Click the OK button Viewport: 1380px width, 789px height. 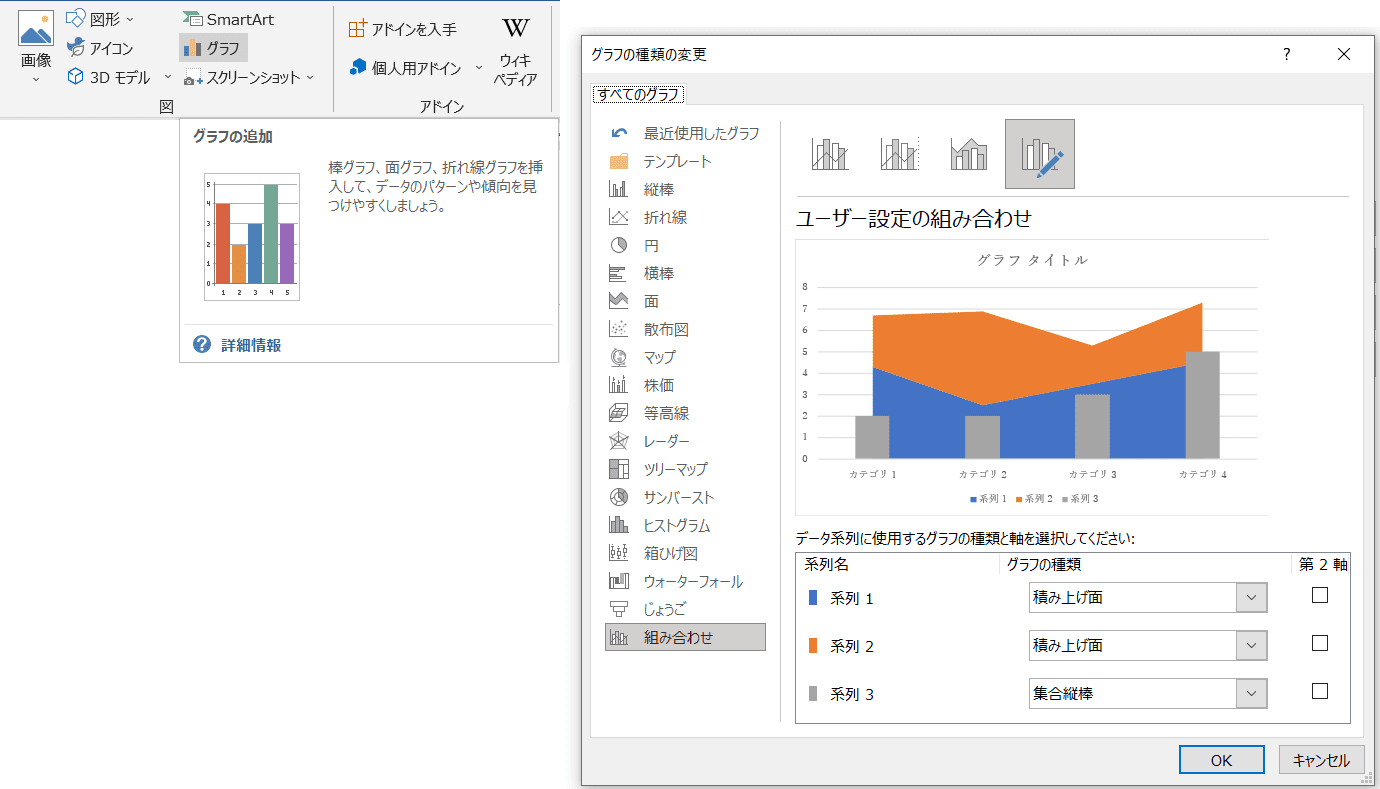(1221, 760)
